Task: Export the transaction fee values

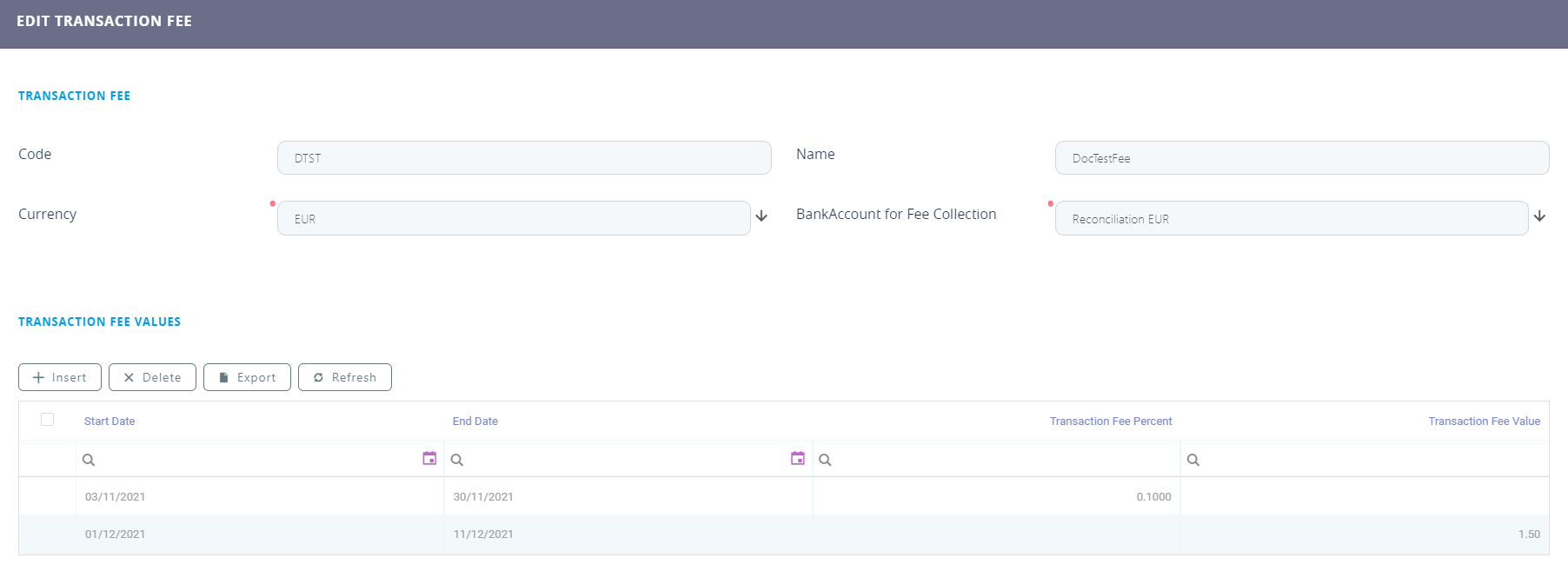Action: tap(247, 377)
